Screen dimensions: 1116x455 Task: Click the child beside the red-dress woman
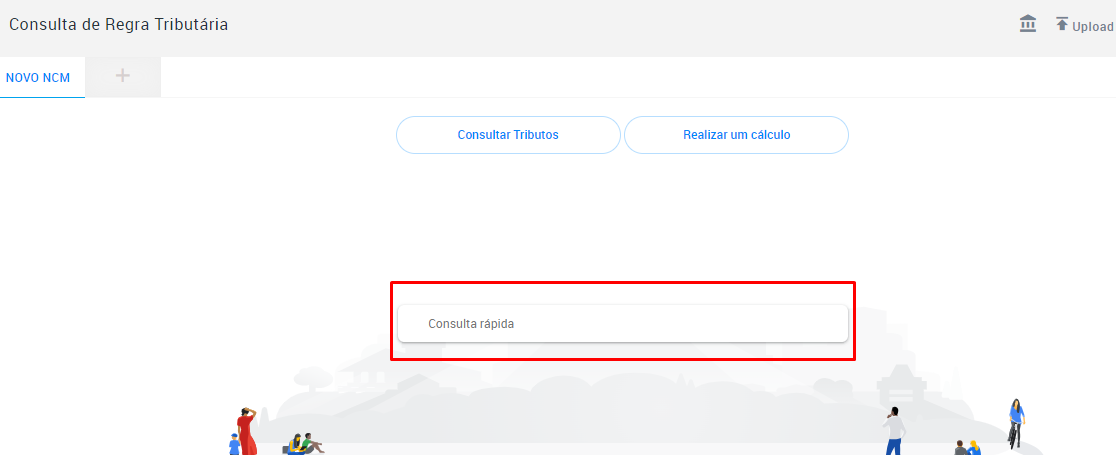coord(234,444)
